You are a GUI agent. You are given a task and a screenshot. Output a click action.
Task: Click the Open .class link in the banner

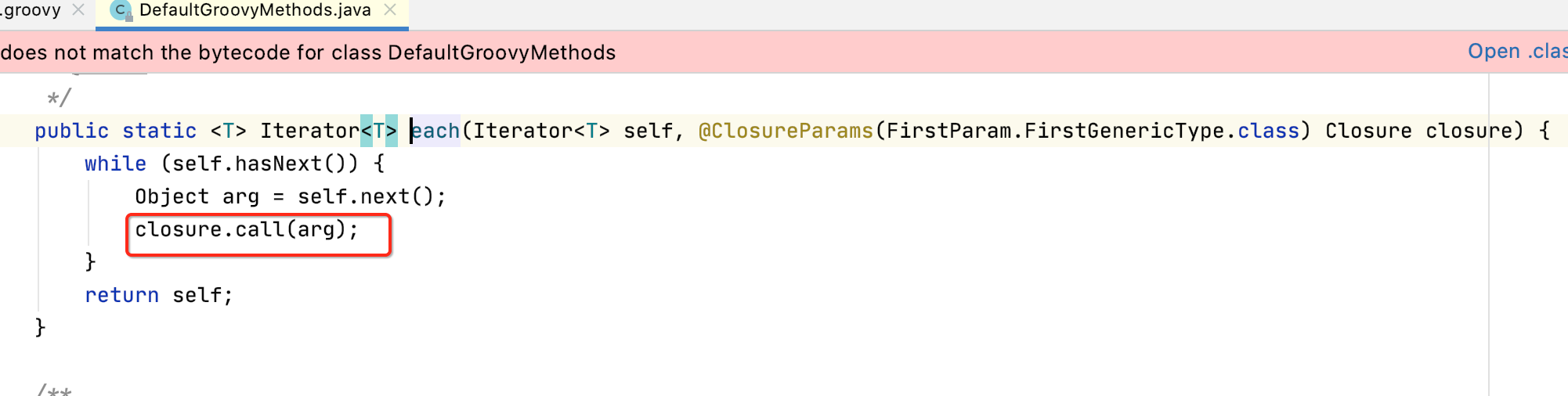(1516, 52)
